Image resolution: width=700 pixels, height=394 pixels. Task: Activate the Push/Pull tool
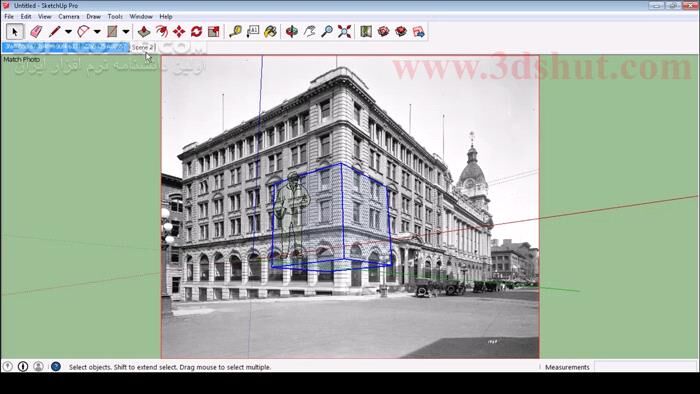pos(144,32)
